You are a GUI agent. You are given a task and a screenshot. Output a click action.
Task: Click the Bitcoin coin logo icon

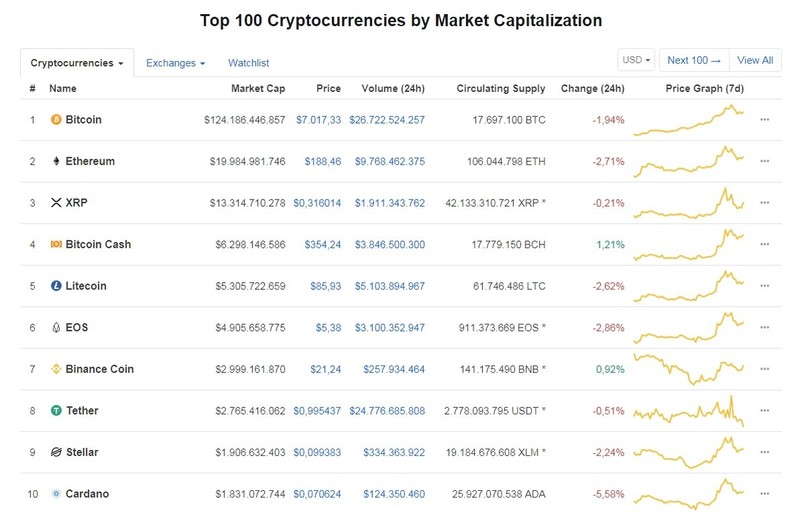(x=56, y=119)
